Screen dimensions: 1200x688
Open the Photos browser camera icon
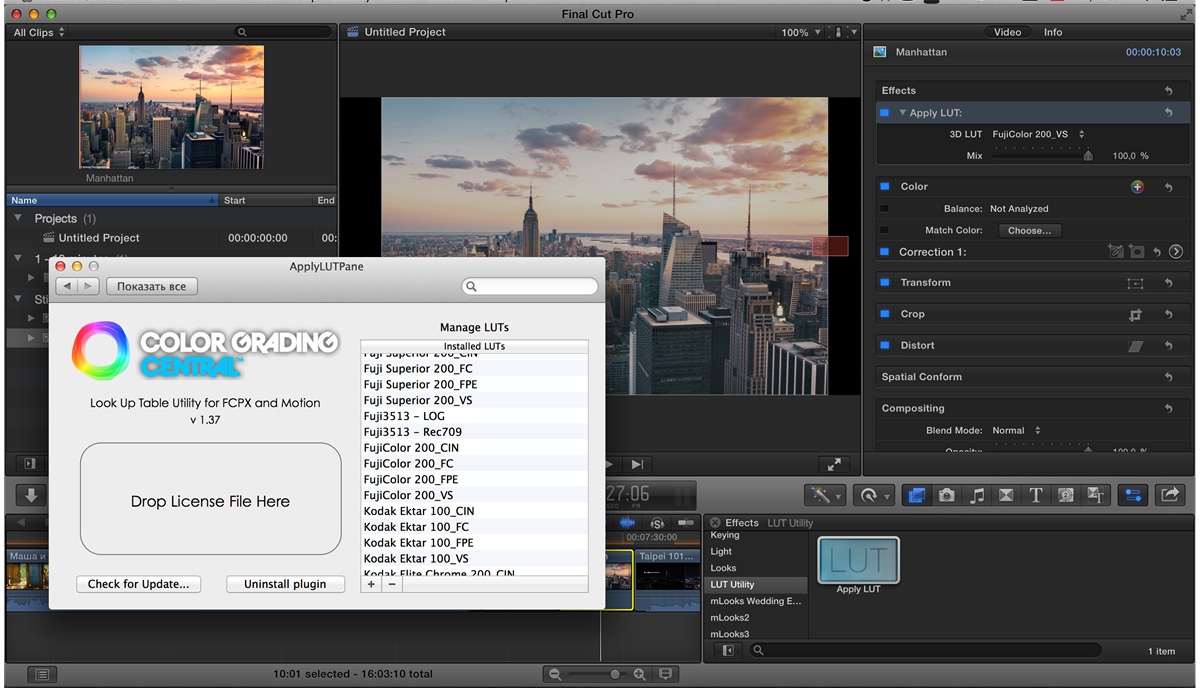tap(946, 495)
